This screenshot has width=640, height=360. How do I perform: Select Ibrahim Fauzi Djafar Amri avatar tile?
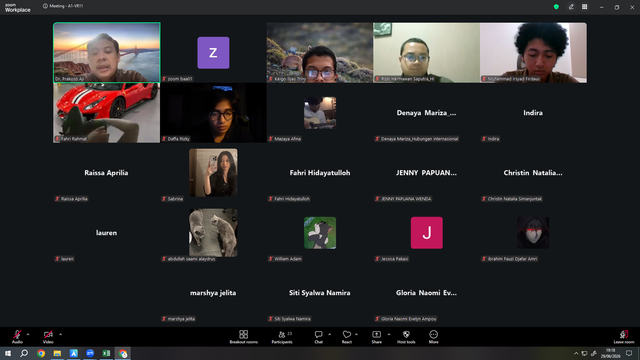[533, 233]
